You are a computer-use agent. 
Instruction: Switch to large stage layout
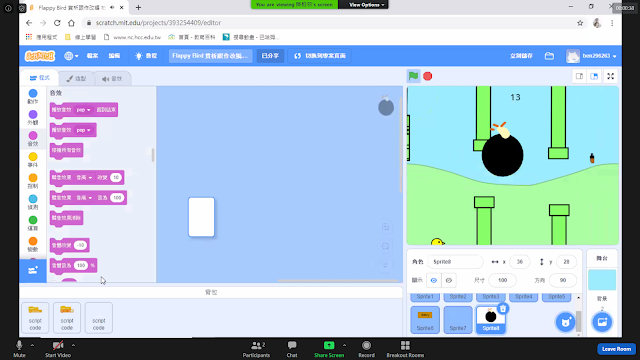(x=594, y=76)
